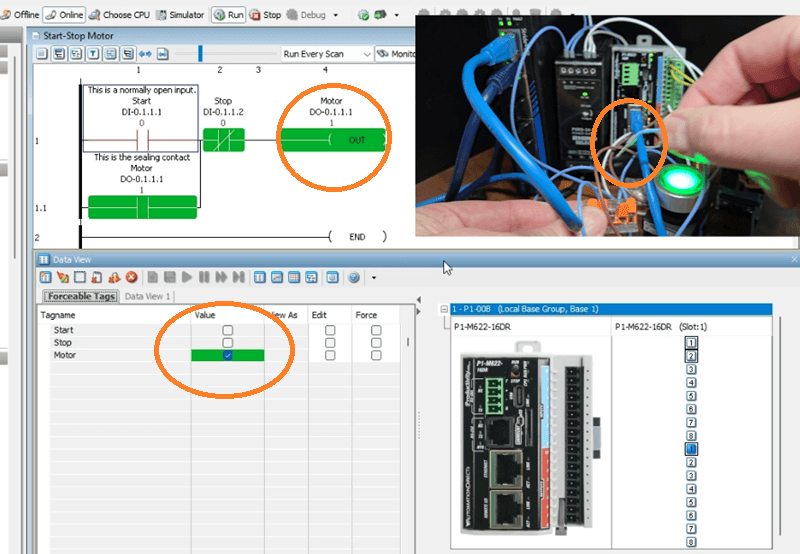
Task: Click the red stop icon in Data View toolbar
Action: [x=131, y=277]
